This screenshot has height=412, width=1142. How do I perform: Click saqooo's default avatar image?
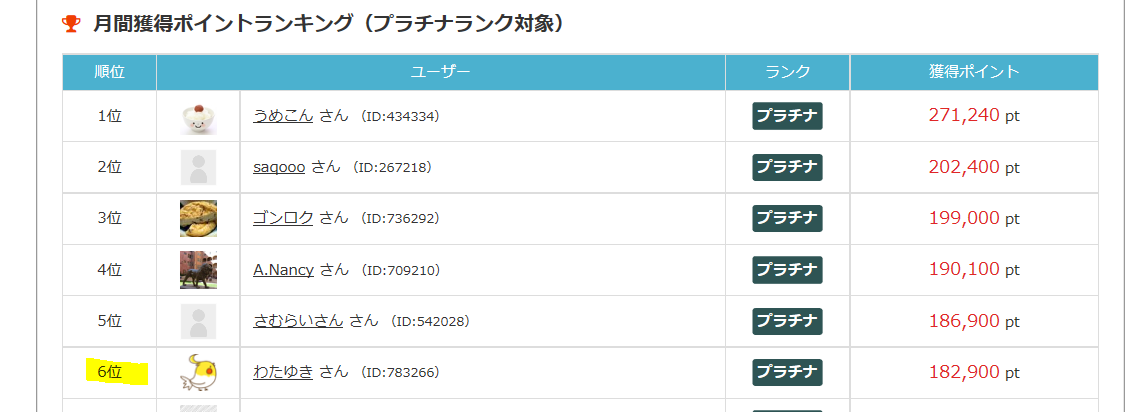pyautogui.click(x=198, y=167)
